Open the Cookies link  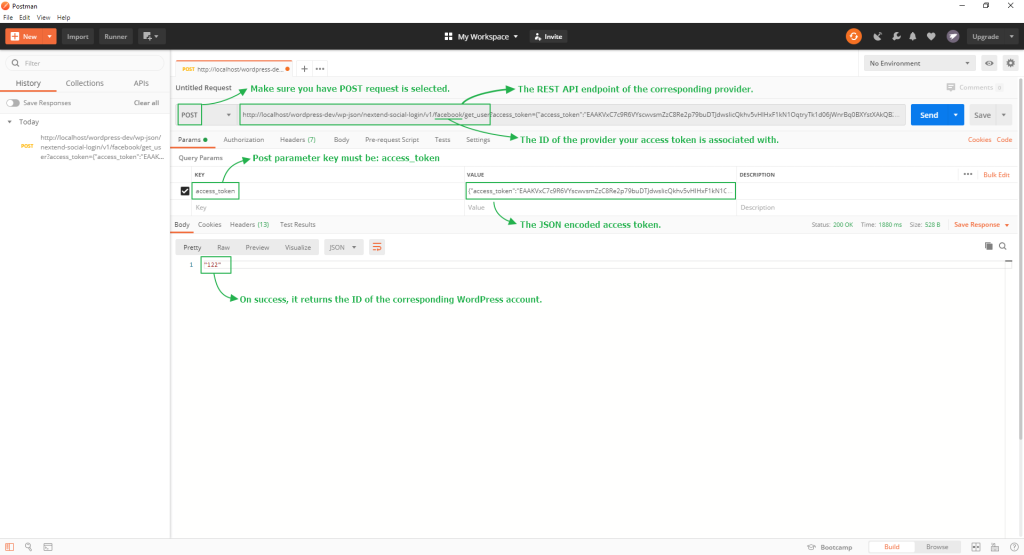tap(979, 140)
